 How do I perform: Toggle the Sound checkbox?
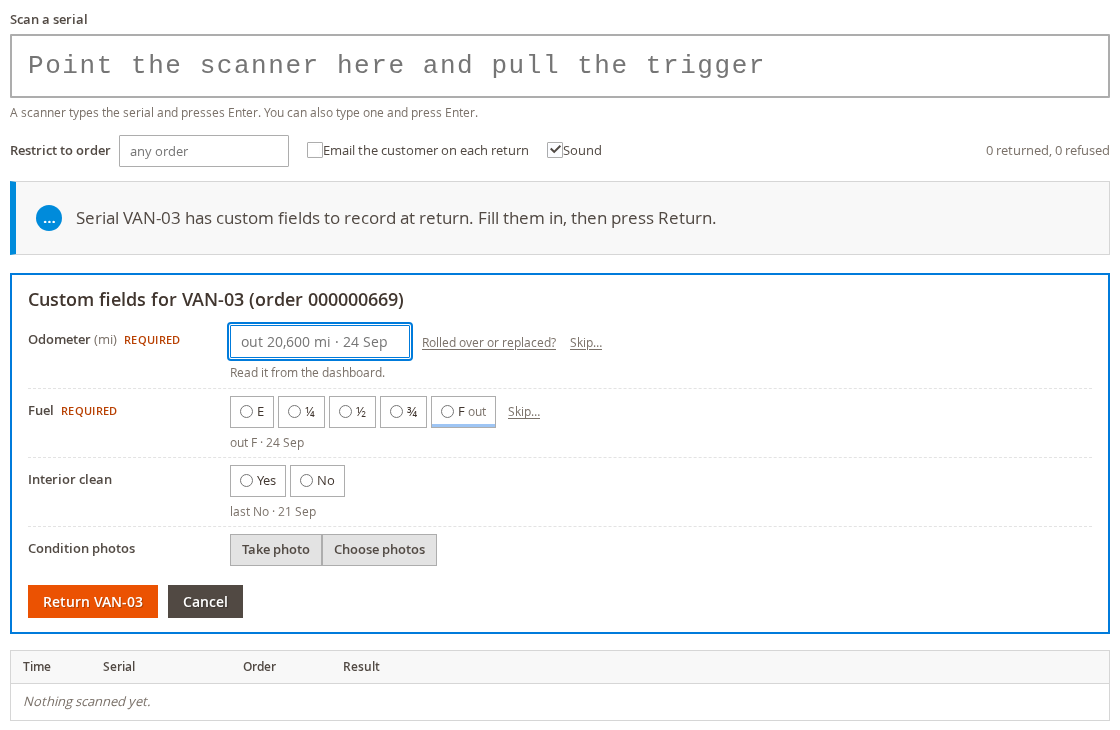(554, 150)
